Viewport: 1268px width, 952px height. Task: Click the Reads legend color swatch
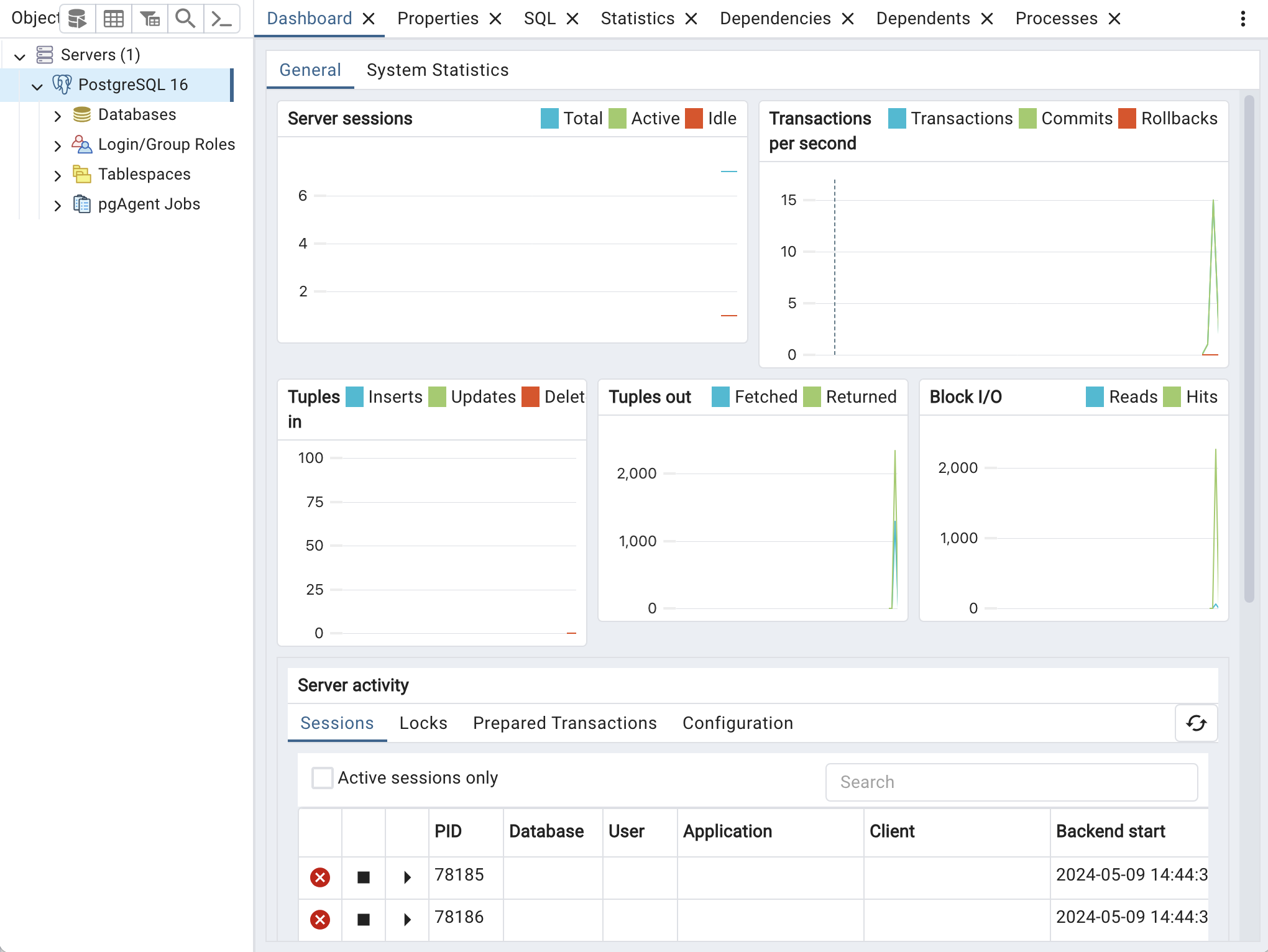coord(1095,396)
